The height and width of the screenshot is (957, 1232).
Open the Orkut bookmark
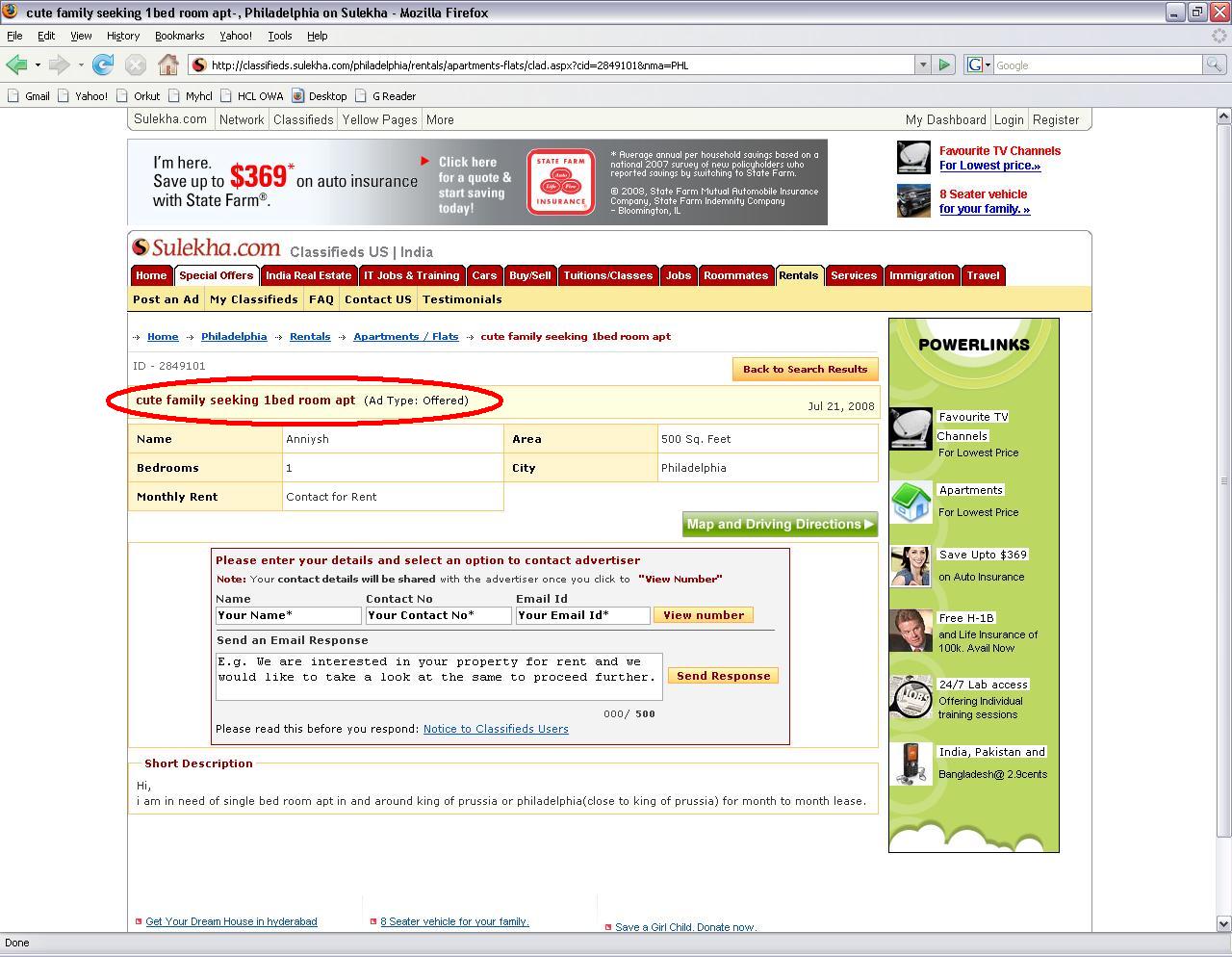click(x=139, y=95)
